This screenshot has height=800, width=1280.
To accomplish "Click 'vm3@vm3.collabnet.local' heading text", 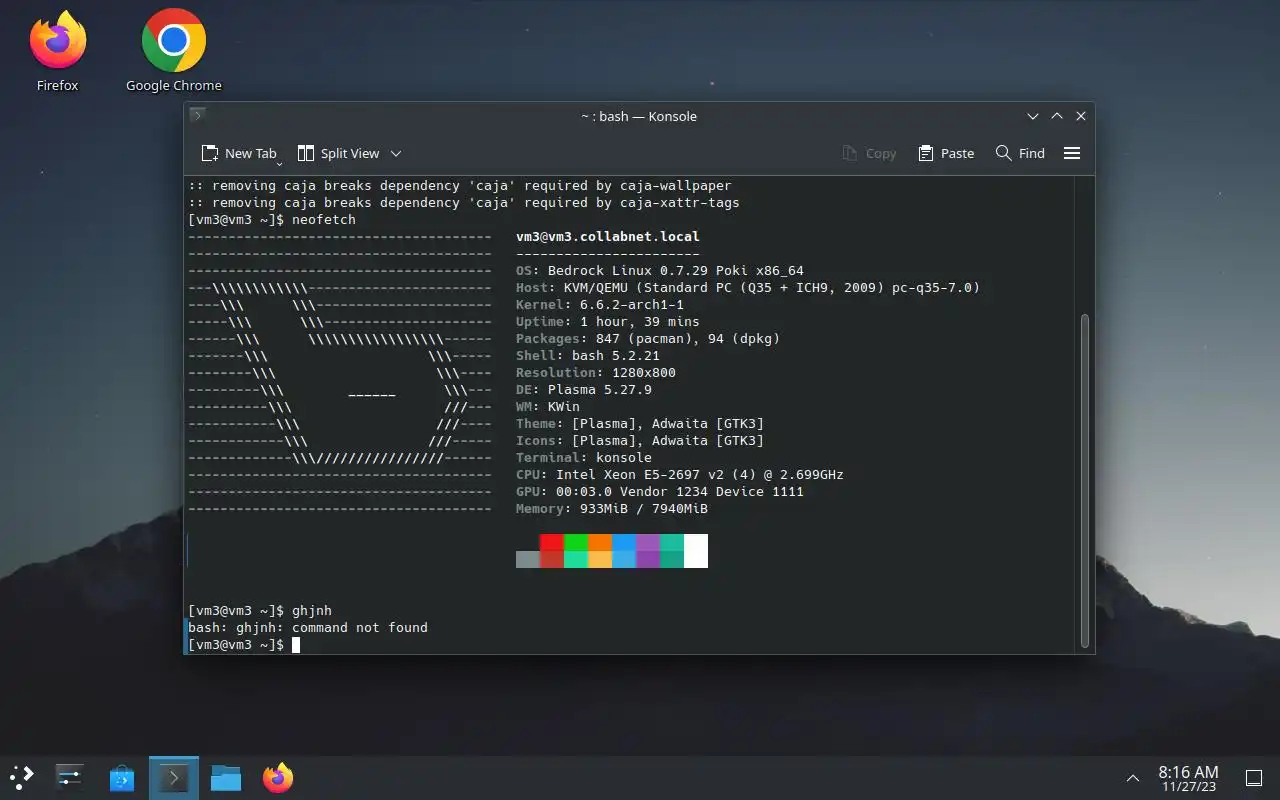I will pyautogui.click(x=608, y=237).
